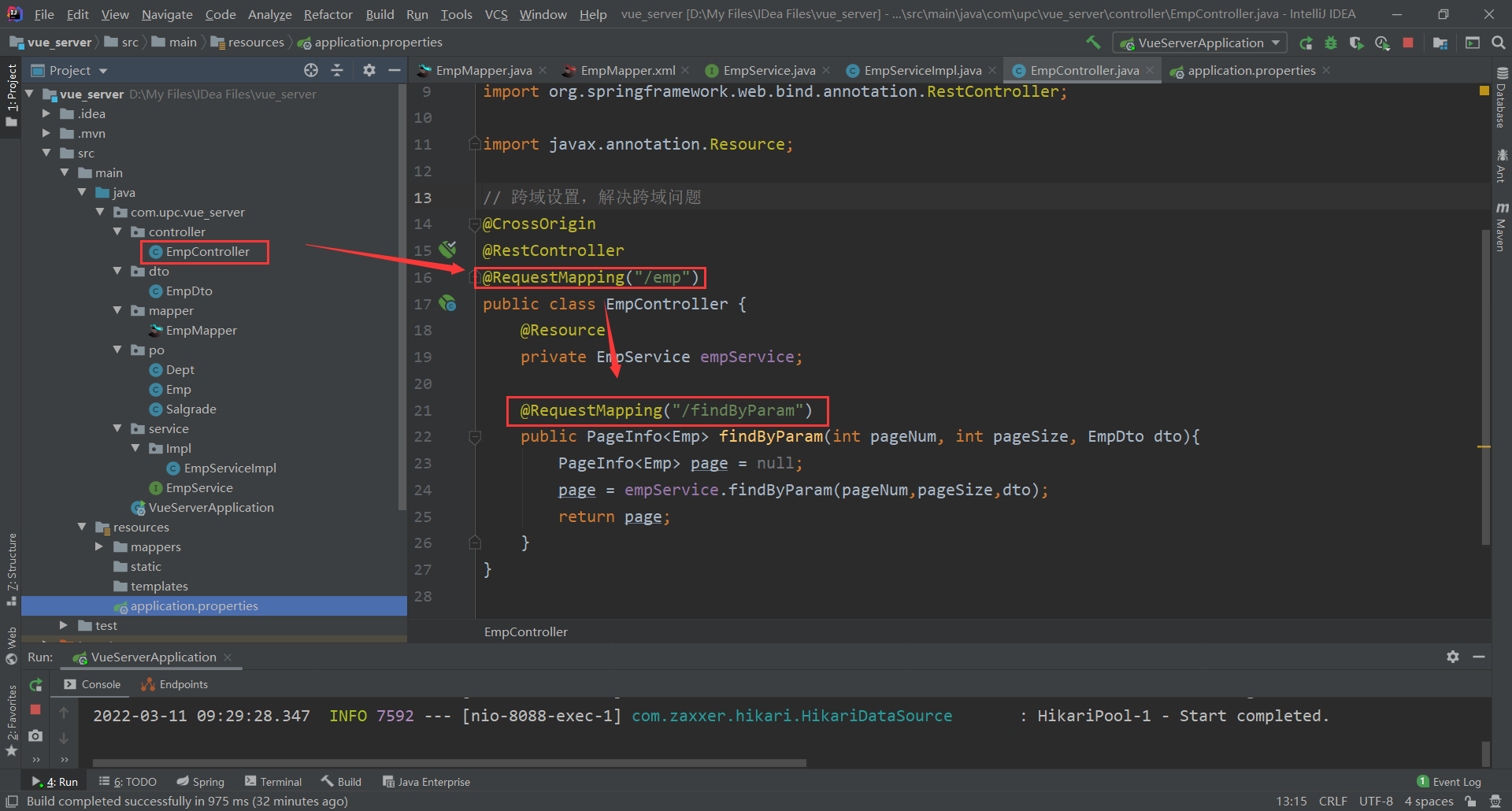1512x811 pixels.
Task: Collapse the po package
Action: coord(117,350)
